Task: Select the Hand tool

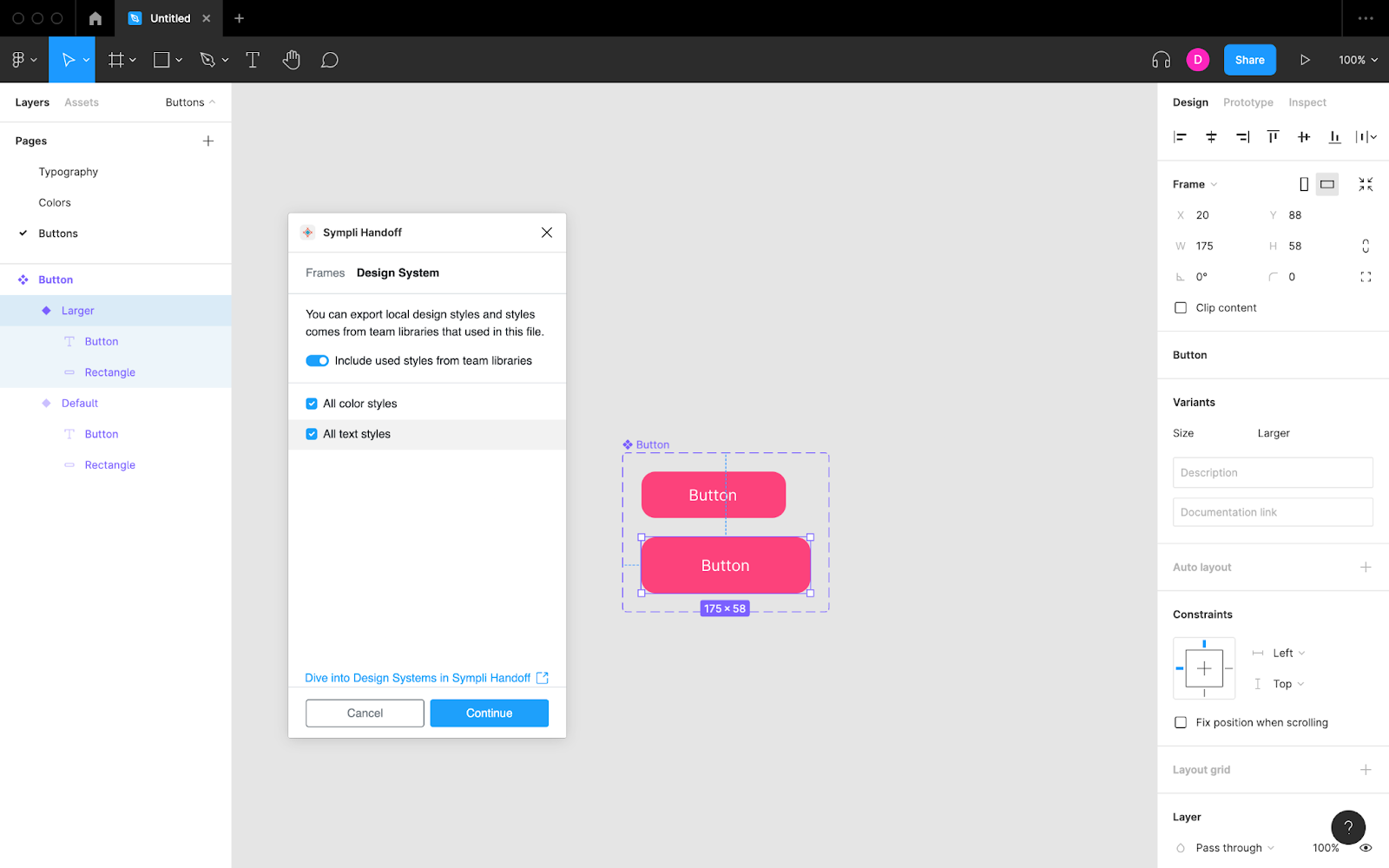Action: pyautogui.click(x=291, y=60)
